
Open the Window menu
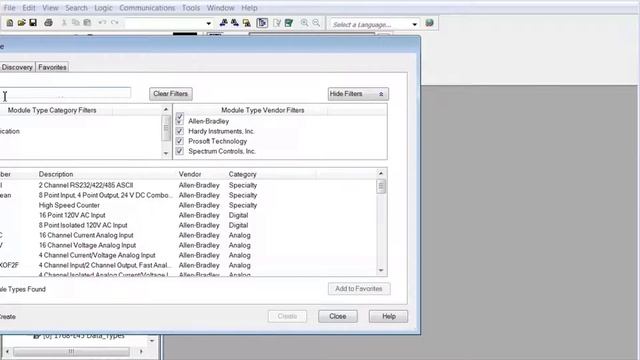click(x=220, y=8)
